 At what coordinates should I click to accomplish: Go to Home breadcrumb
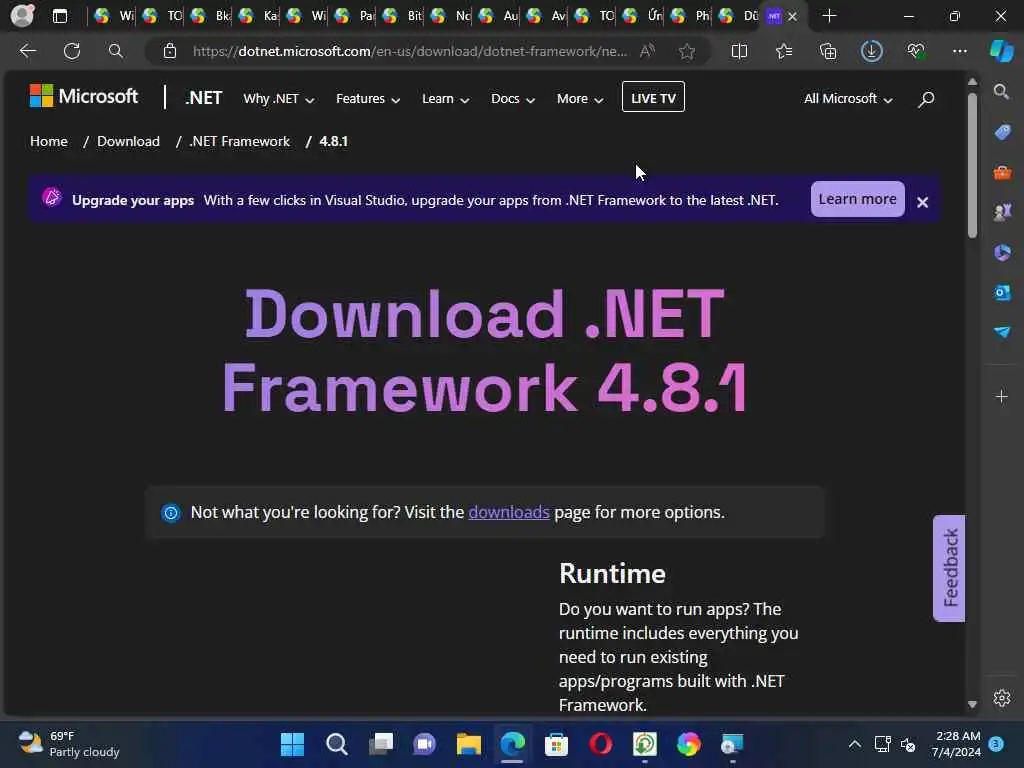tap(49, 141)
